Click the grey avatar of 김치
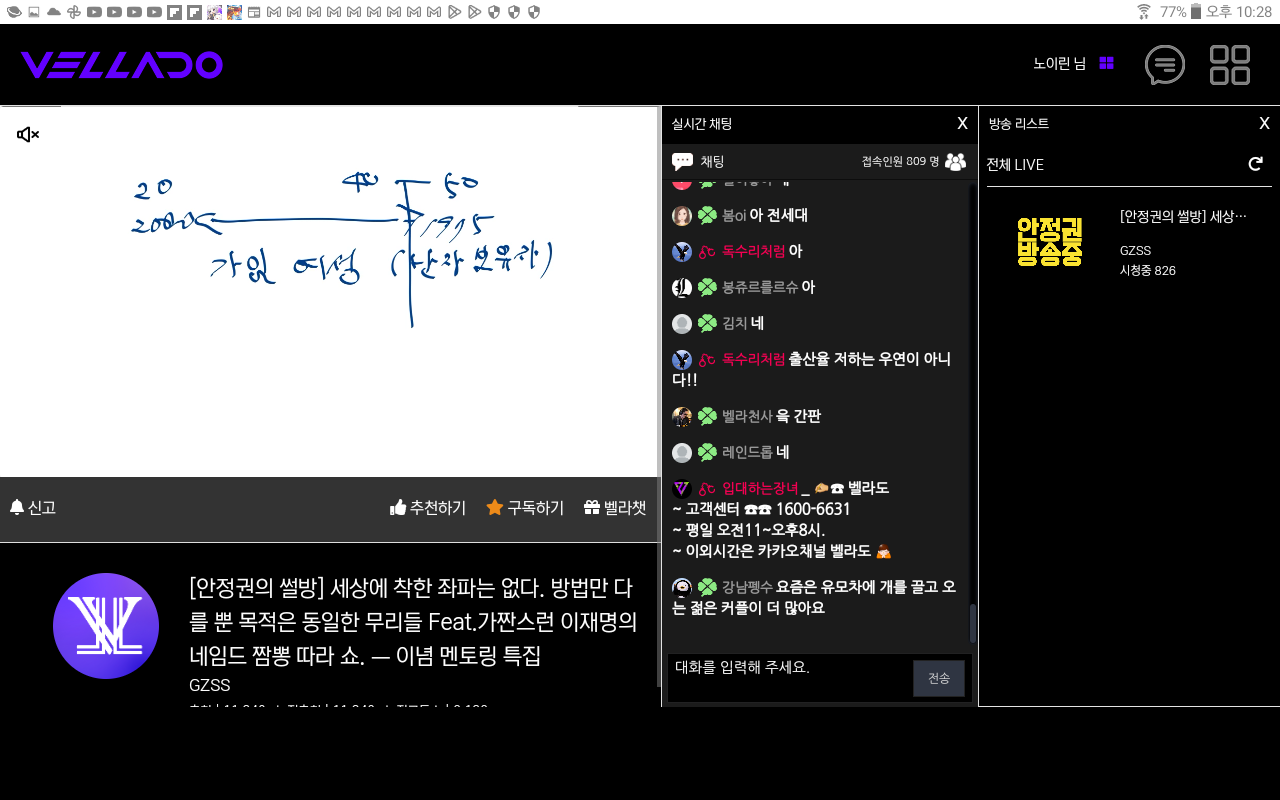 point(682,324)
